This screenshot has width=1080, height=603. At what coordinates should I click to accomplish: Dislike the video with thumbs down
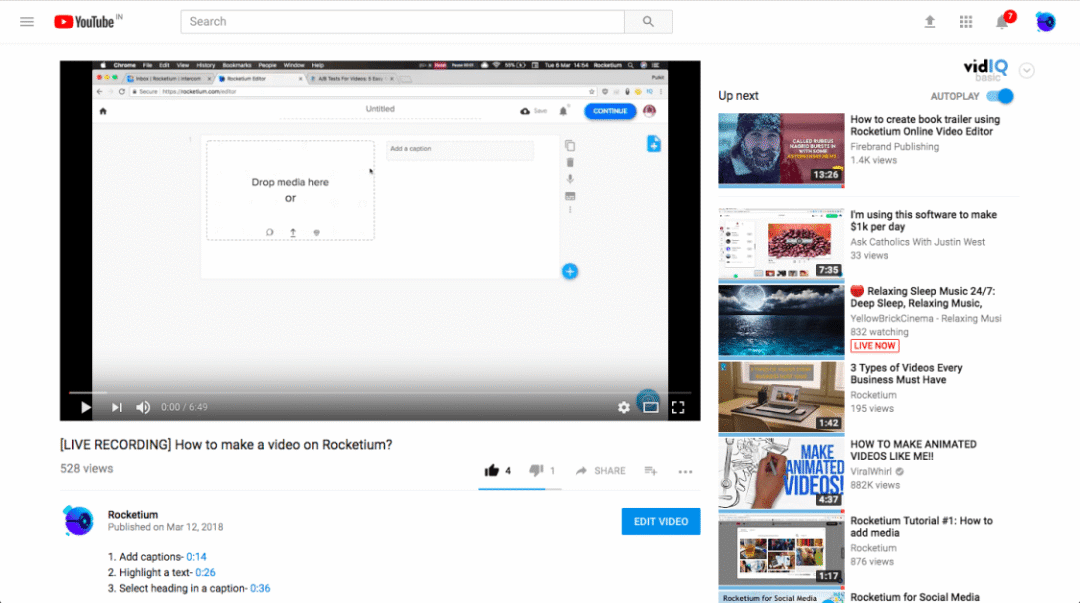coord(536,470)
